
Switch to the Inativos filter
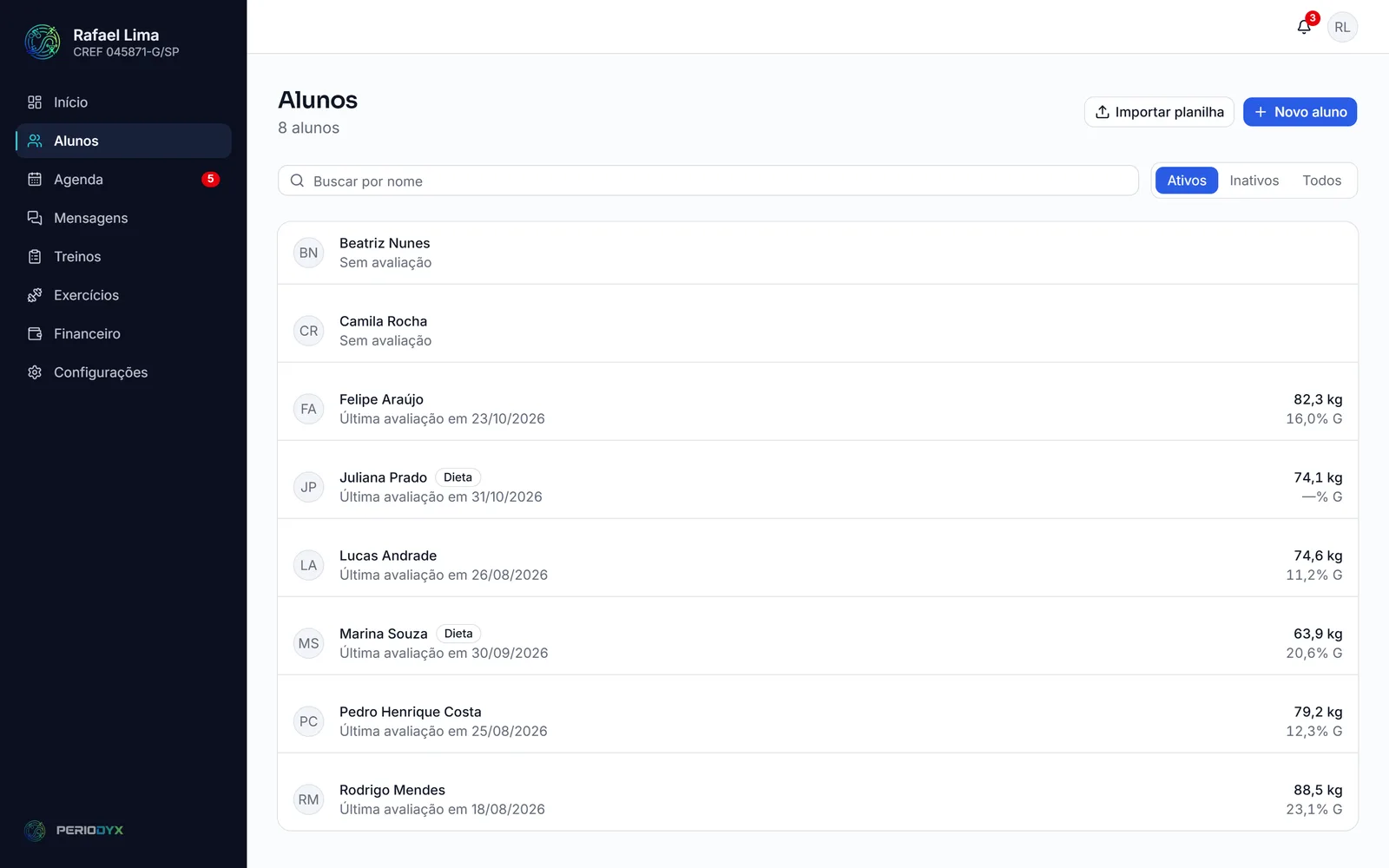[x=1254, y=181]
